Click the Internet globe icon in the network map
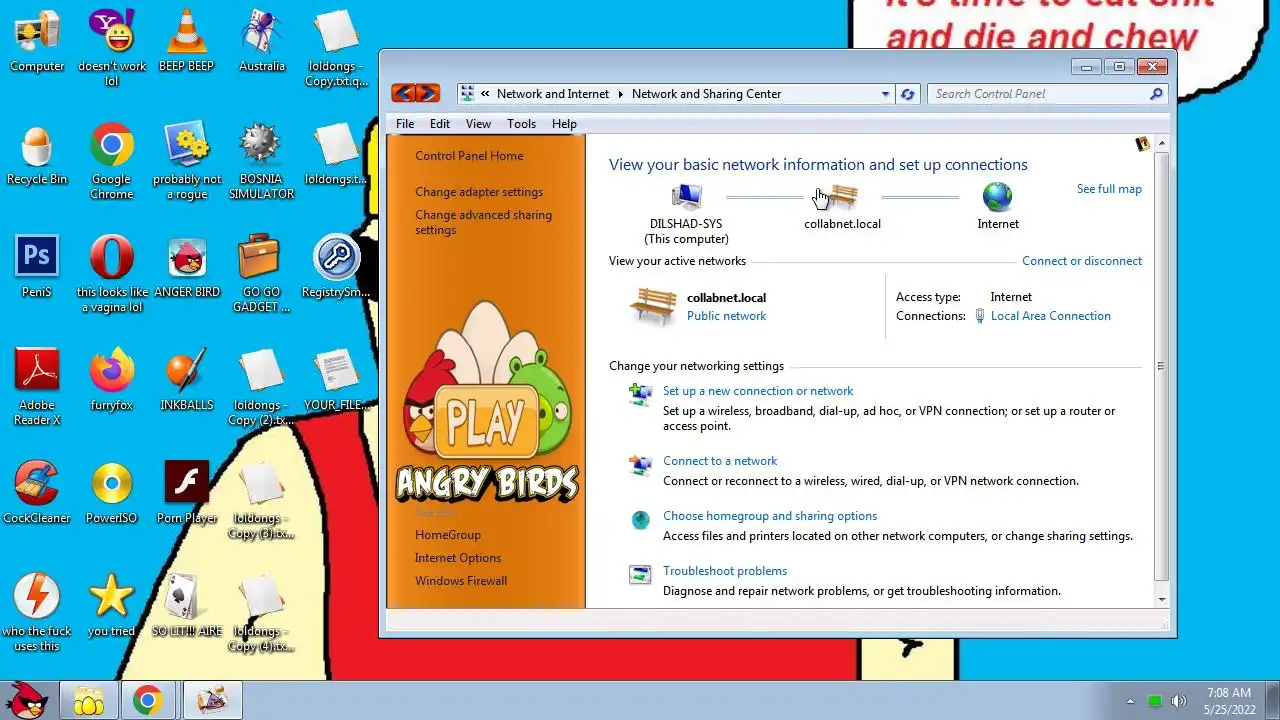 997,197
